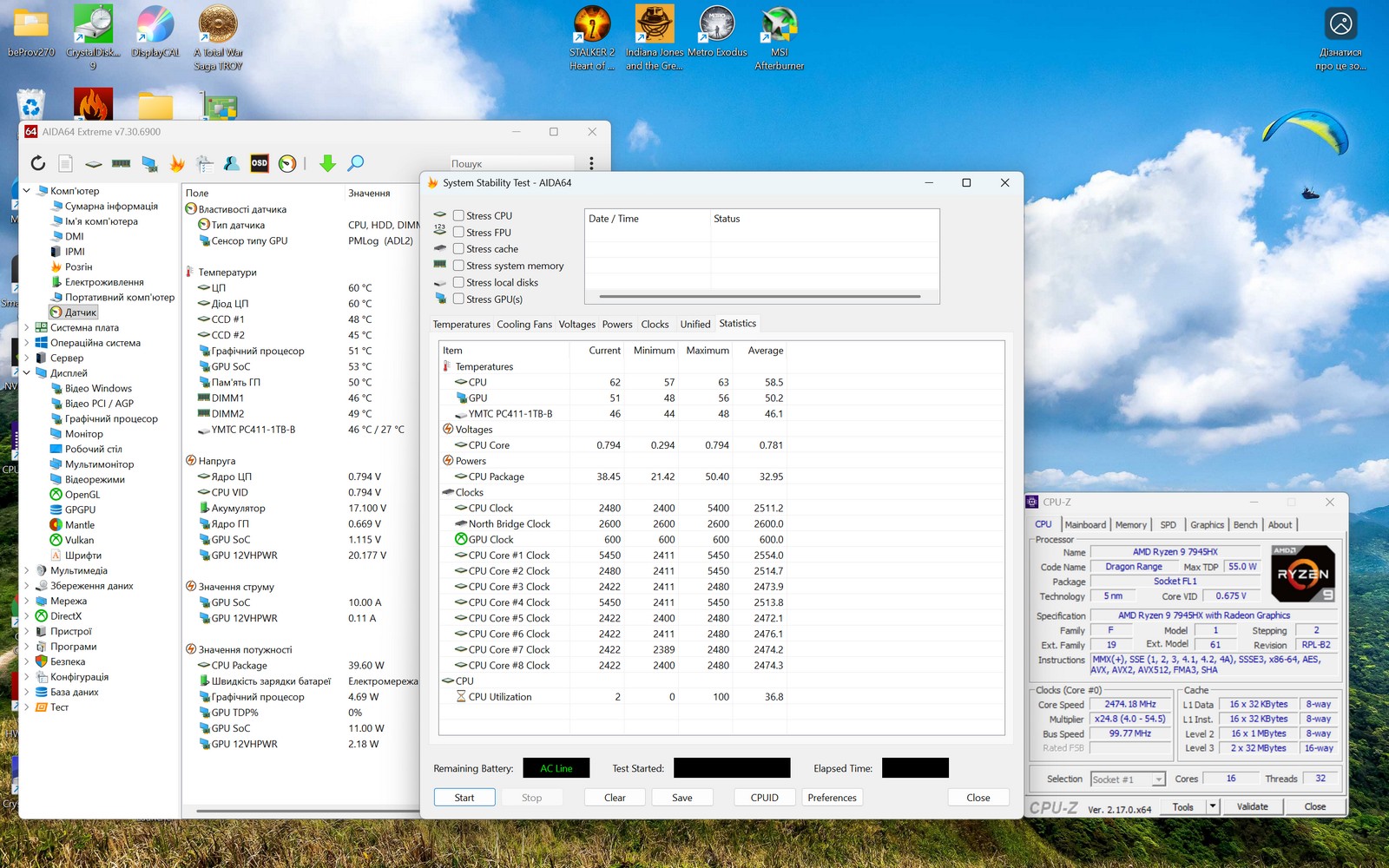
Task: Click the magnifier search icon in AIDA64 toolbar
Action: click(355, 163)
